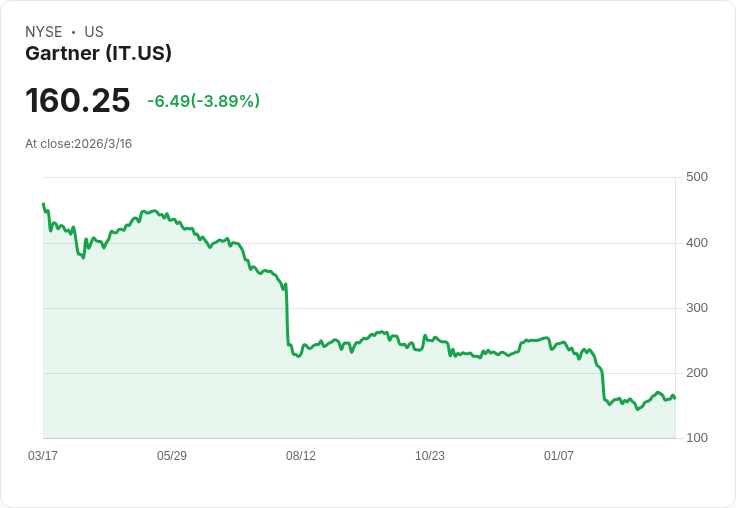Click the 05/29 date axis label

172,456
